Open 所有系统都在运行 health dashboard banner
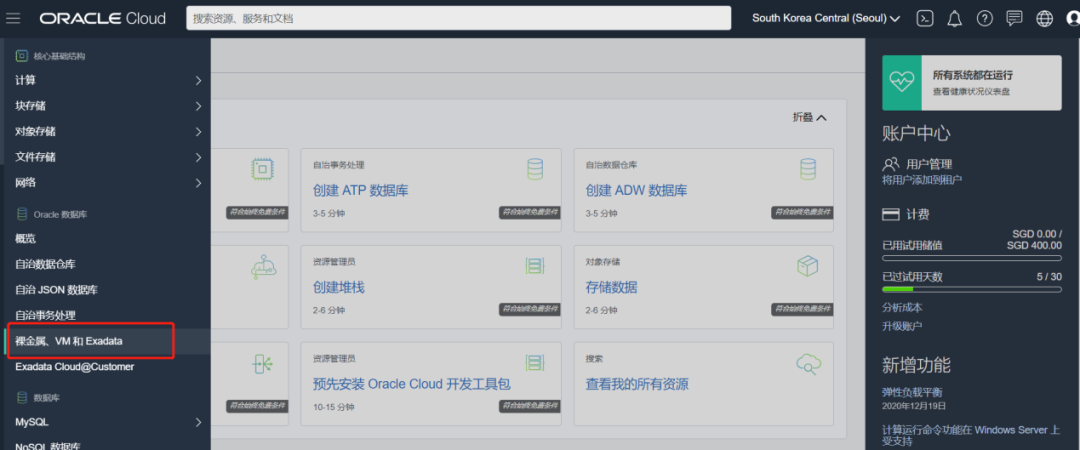This screenshot has width=1080, height=450. [x=972, y=83]
